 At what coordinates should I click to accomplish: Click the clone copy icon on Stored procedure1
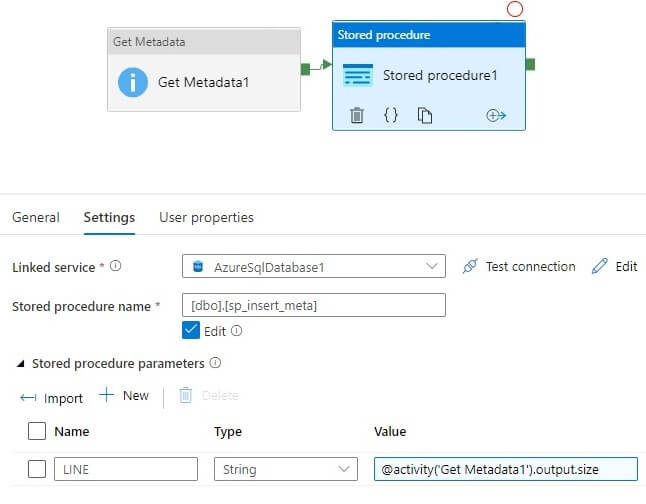(x=425, y=115)
